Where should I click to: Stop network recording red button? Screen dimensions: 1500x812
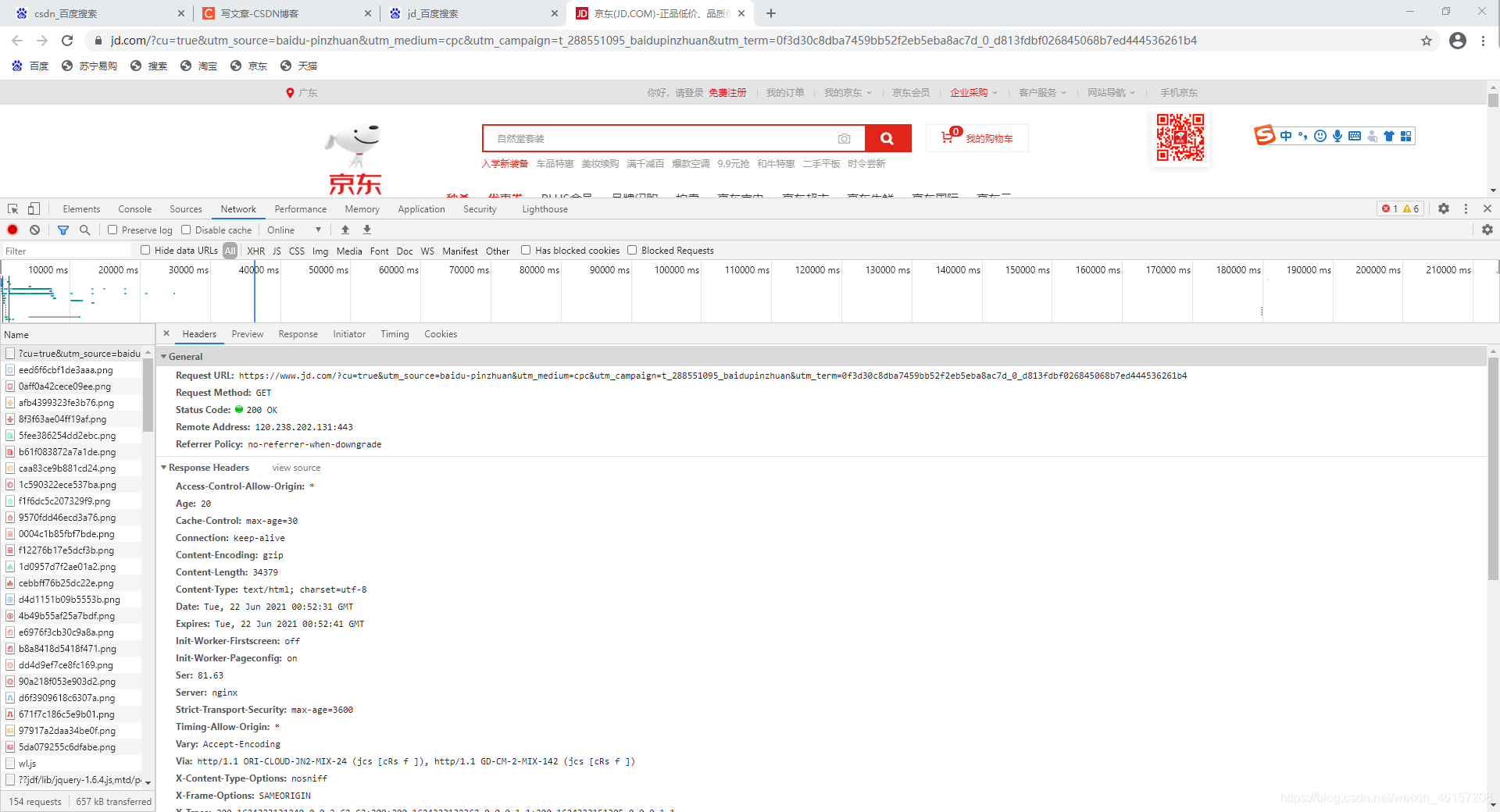pyautogui.click(x=12, y=230)
